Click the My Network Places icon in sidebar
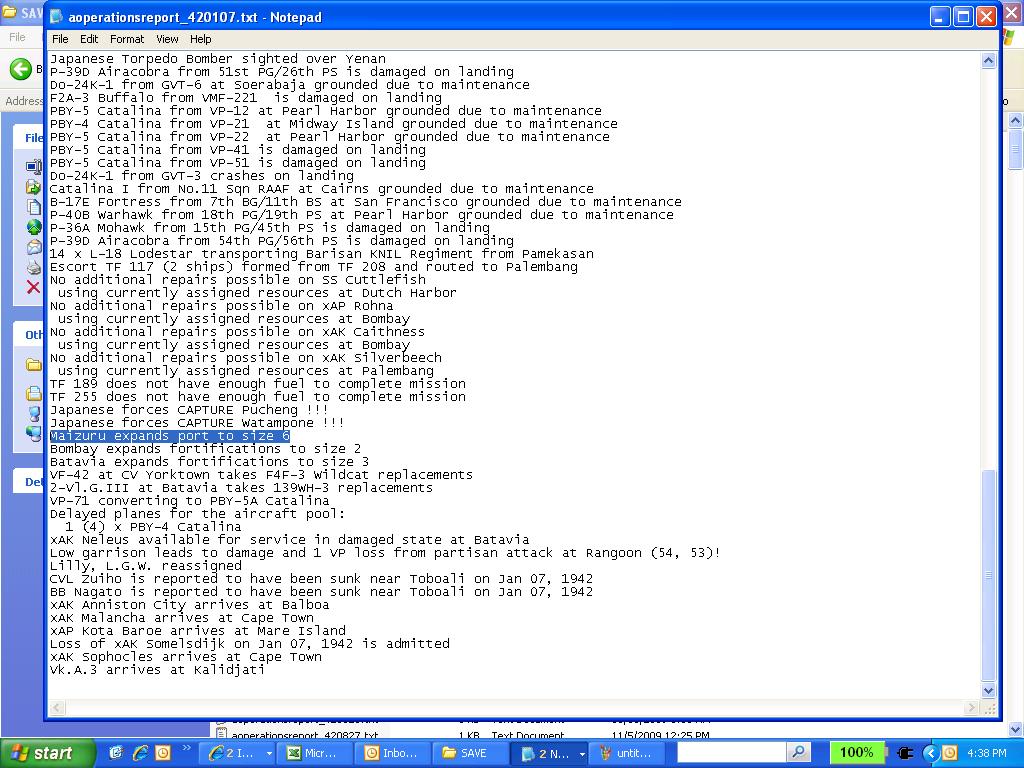 click(x=33, y=432)
